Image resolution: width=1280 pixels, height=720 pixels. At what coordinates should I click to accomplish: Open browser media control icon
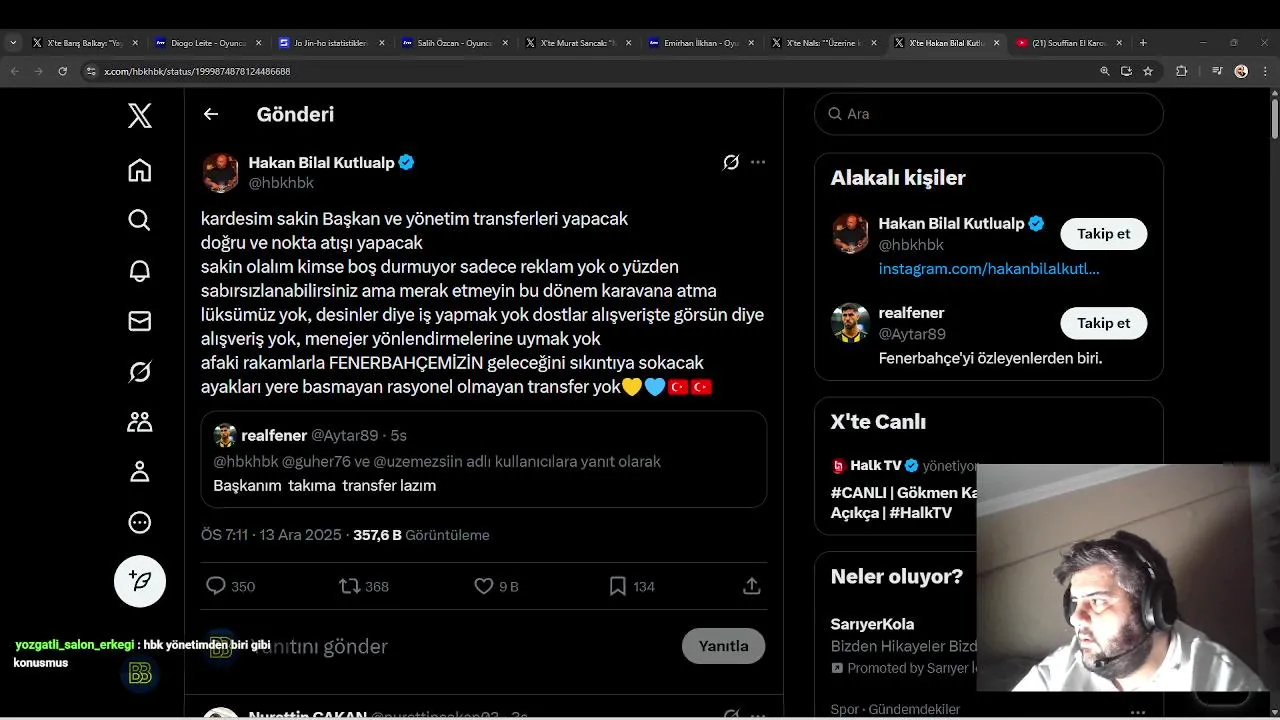(x=1217, y=71)
